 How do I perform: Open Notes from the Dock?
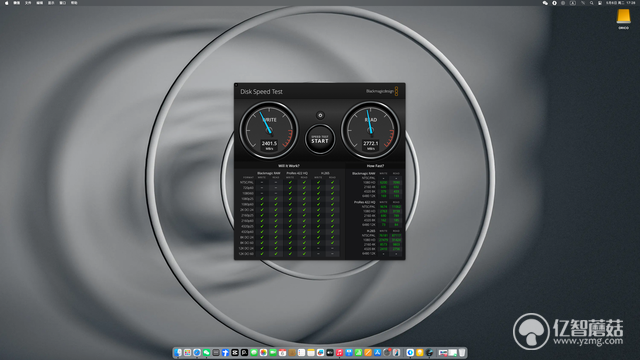311,352
